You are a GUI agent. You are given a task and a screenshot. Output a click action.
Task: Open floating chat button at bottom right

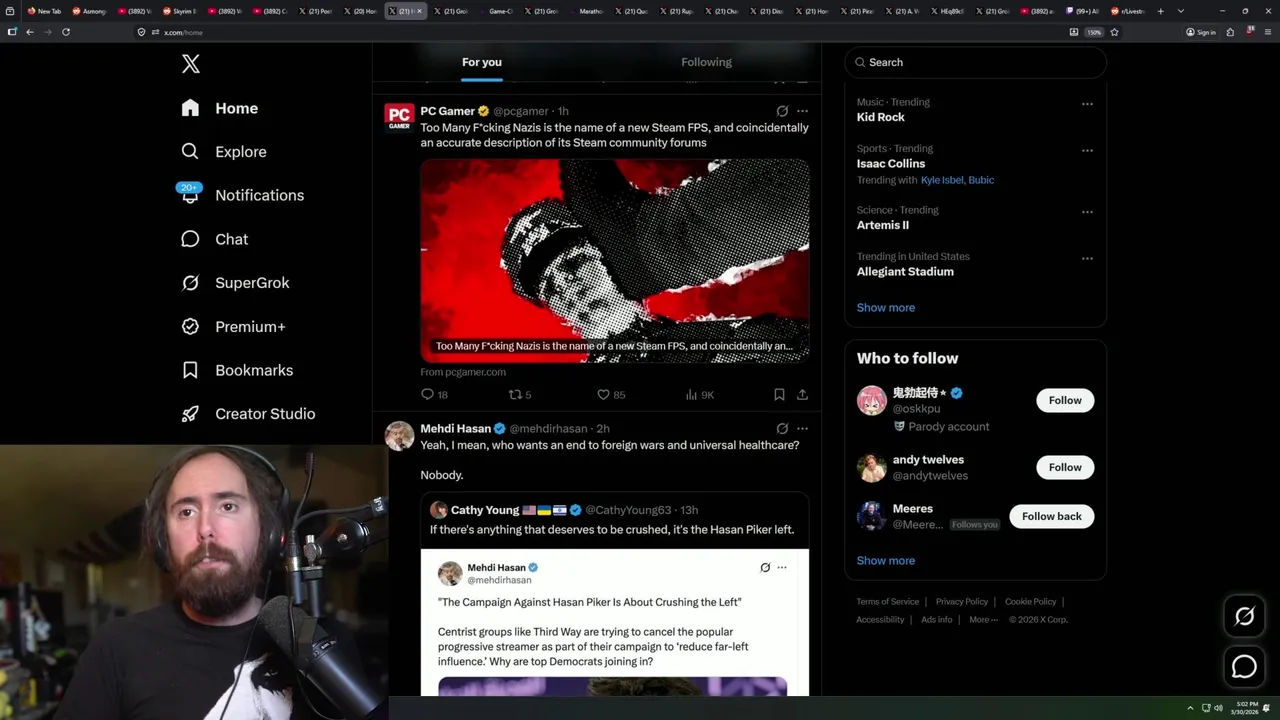pos(1244,666)
